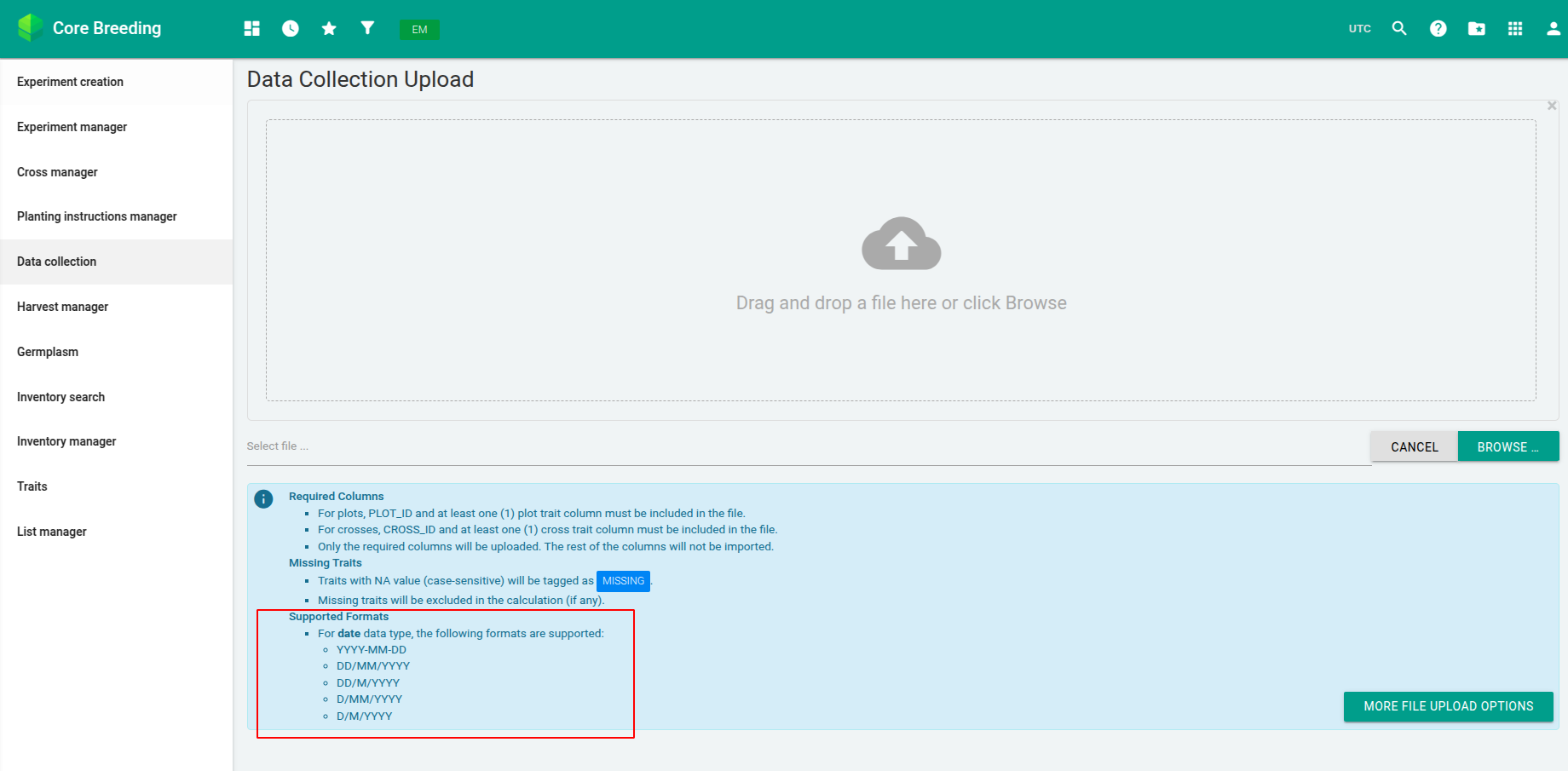Click the Core Breeding logo icon
The width and height of the screenshot is (1568, 771).
click(x=31, y=28)
